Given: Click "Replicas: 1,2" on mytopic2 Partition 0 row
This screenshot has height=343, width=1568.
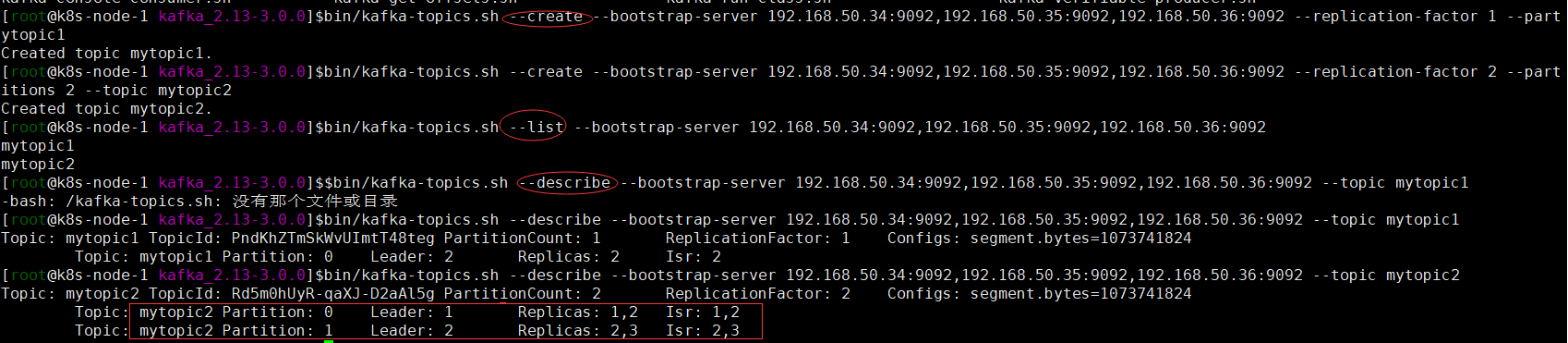Looking at the screenshot, I should [578, 312].
